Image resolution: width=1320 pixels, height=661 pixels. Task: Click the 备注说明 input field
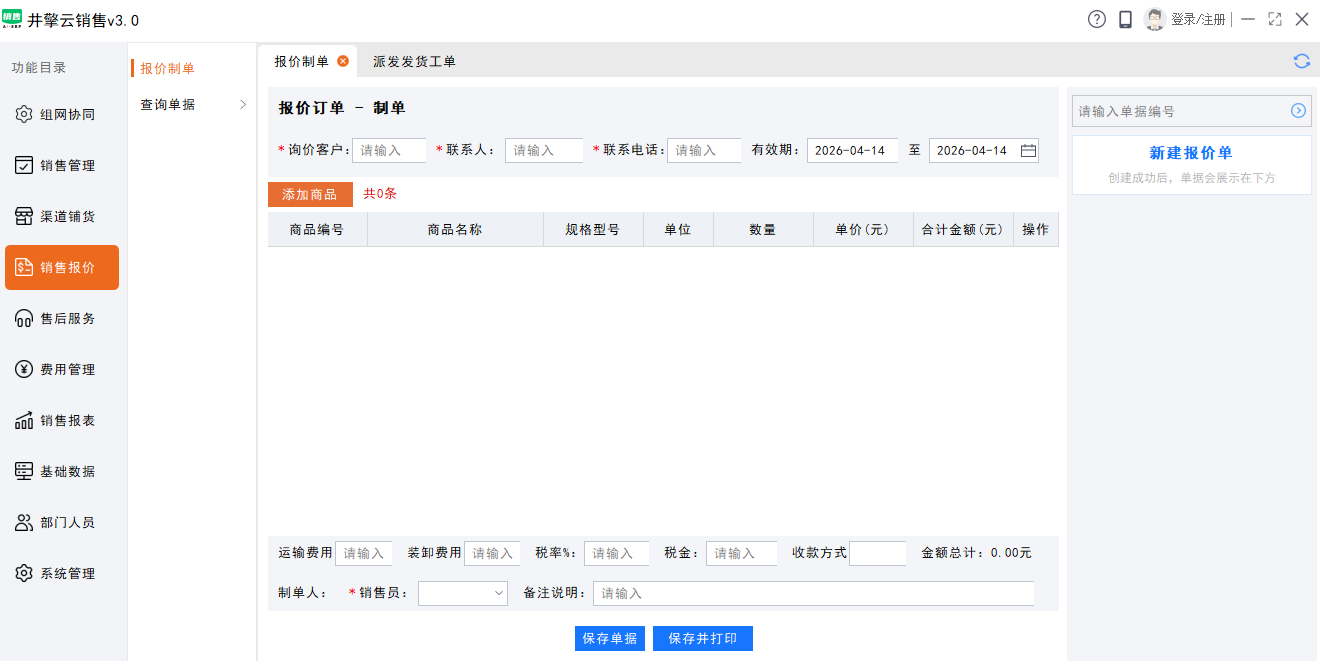[x=812, y=593]
